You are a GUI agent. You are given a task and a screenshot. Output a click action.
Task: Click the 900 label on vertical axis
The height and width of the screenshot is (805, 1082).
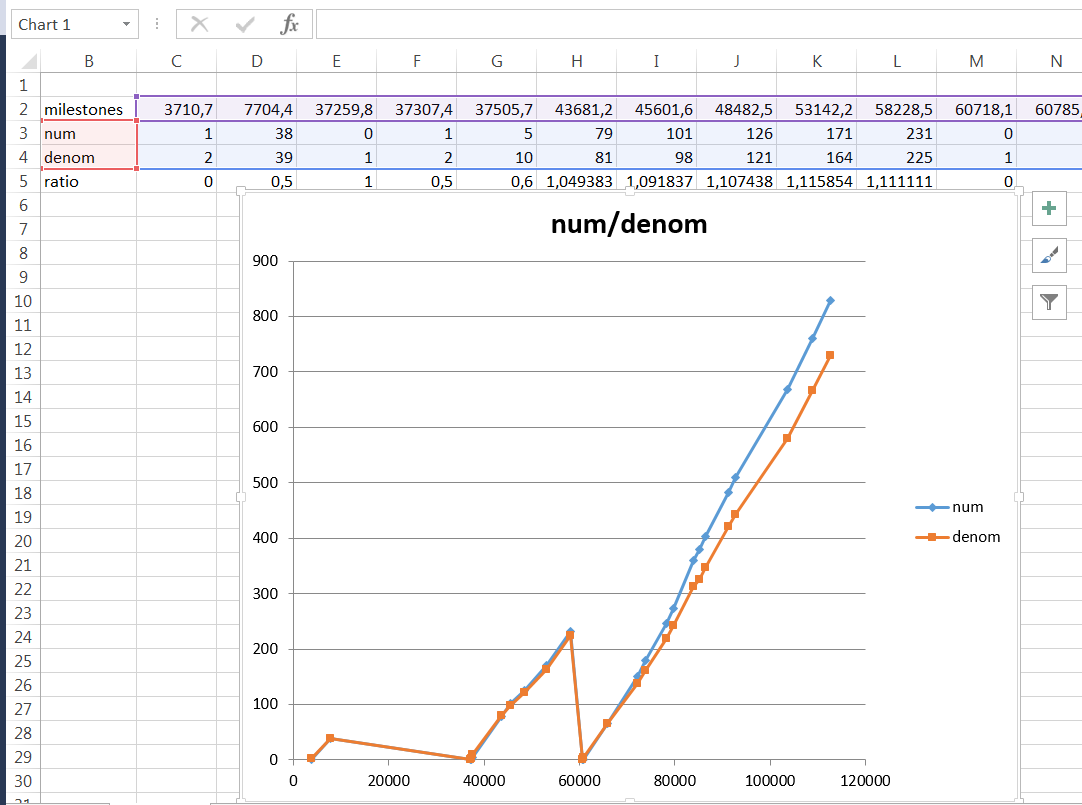click(267, 262)
